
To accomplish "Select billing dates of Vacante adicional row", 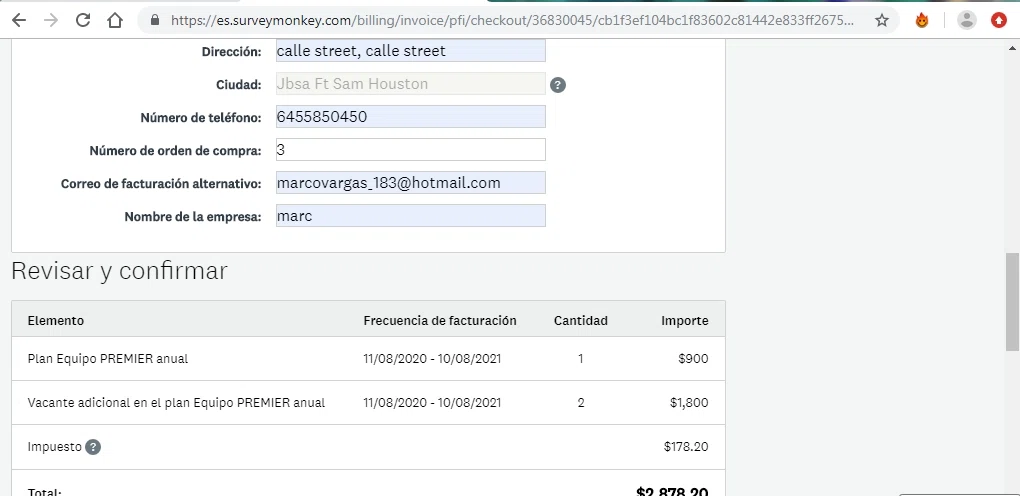I will click(432, 403).
